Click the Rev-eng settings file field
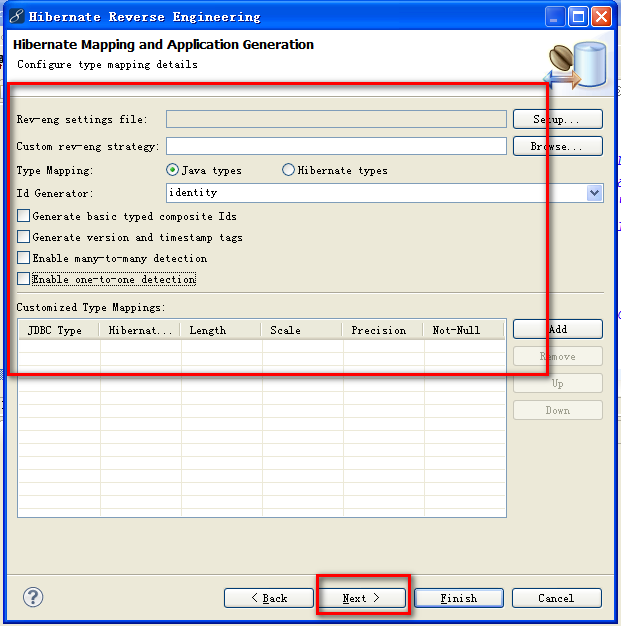This screenshot has height=626, width=621. [x=336, y=119]
